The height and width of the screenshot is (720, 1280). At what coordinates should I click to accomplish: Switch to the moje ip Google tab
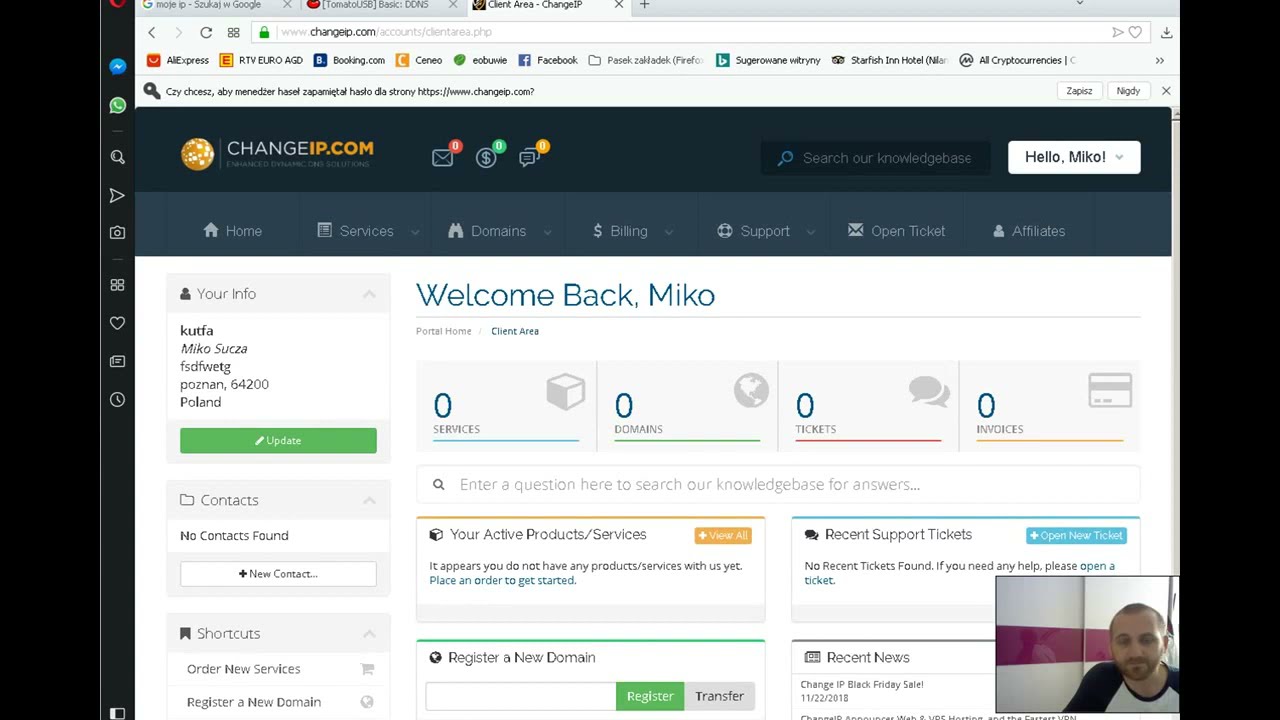point(210,5)
